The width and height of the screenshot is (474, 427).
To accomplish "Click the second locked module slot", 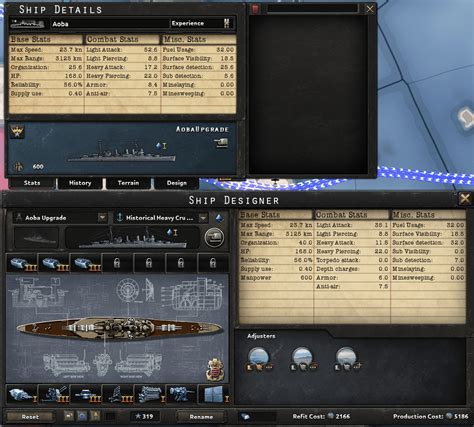I will pos(149,263).
